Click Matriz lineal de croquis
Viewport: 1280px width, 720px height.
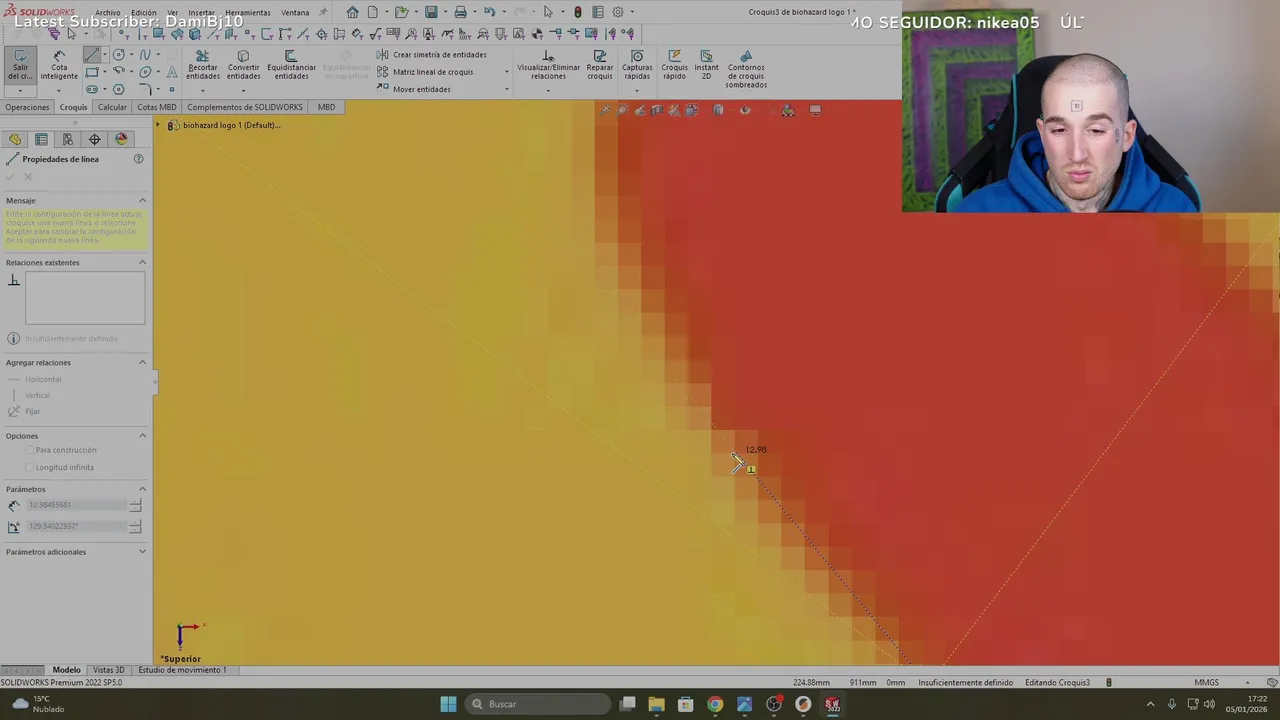[425, 72]
